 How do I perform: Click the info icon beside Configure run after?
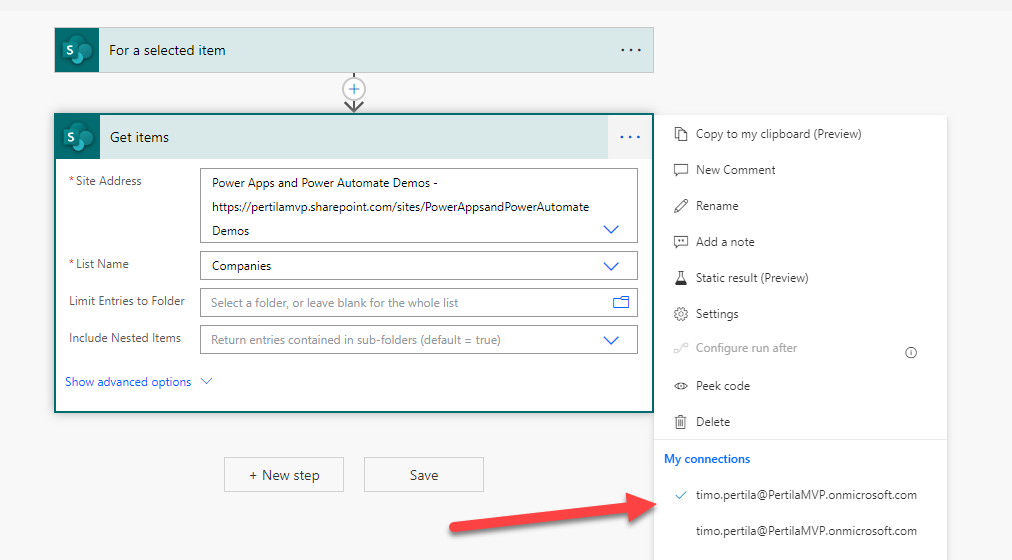pos(910,352)
